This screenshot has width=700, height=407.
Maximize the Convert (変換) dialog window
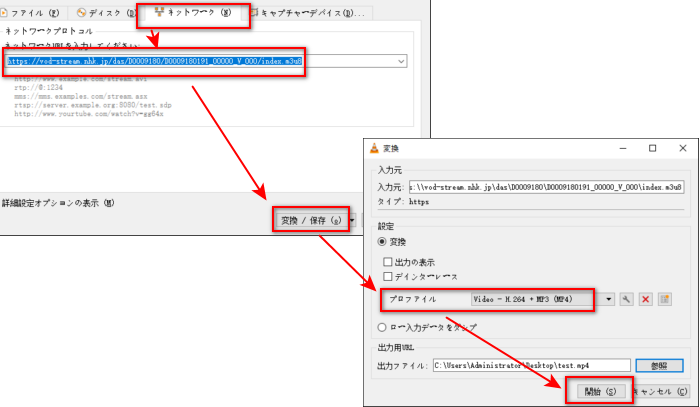[x=652, y=148]
